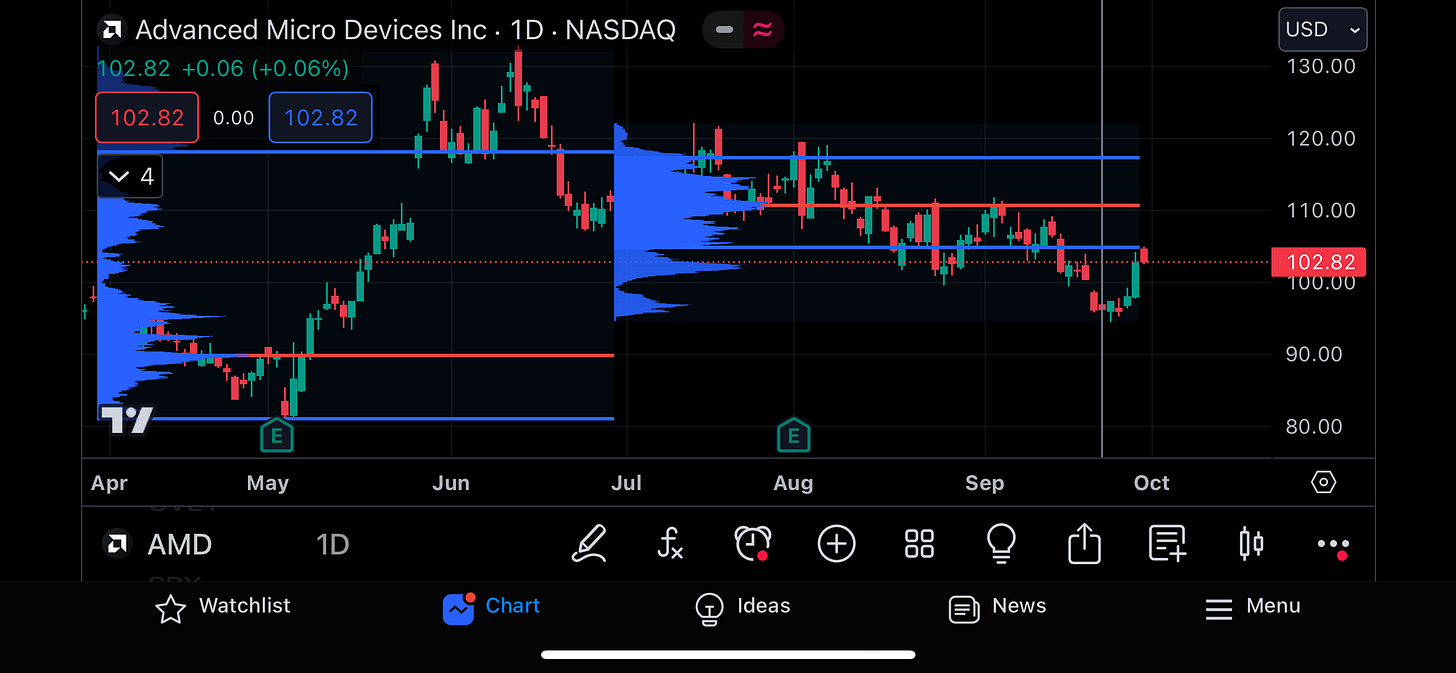Viewport: 1456px width, 673px height.
Task: Tap the share chart icon
Action: (1084, 544)
